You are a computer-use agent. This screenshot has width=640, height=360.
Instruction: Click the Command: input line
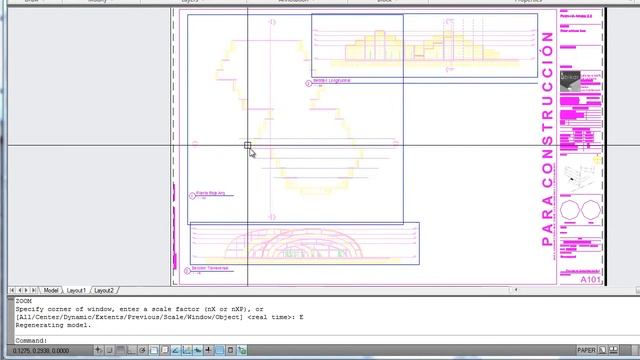pos(327,340)
